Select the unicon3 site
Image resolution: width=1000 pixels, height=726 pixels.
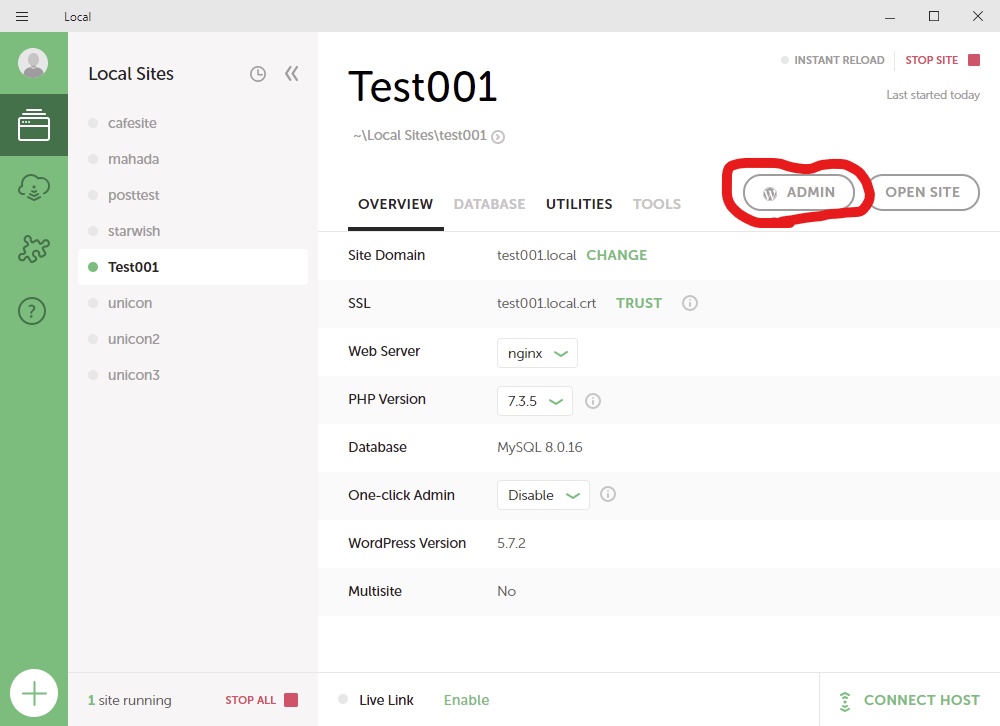pyautogui.click(x=193, y=374)
